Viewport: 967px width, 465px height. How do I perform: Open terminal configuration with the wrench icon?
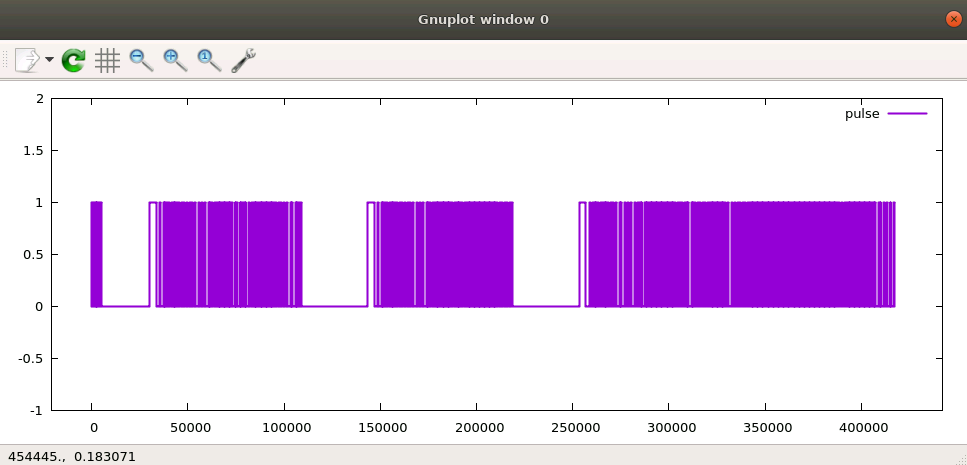(x=243, y=60)
